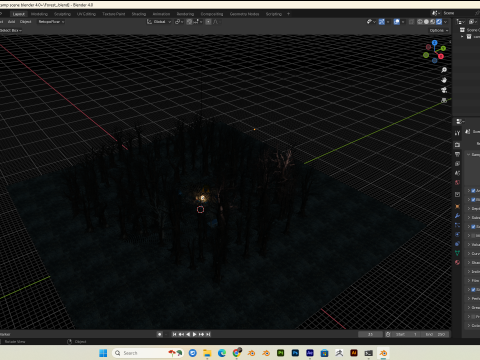
Task: Open the Modifiers wrench properties tab
Action: point(457,216)
